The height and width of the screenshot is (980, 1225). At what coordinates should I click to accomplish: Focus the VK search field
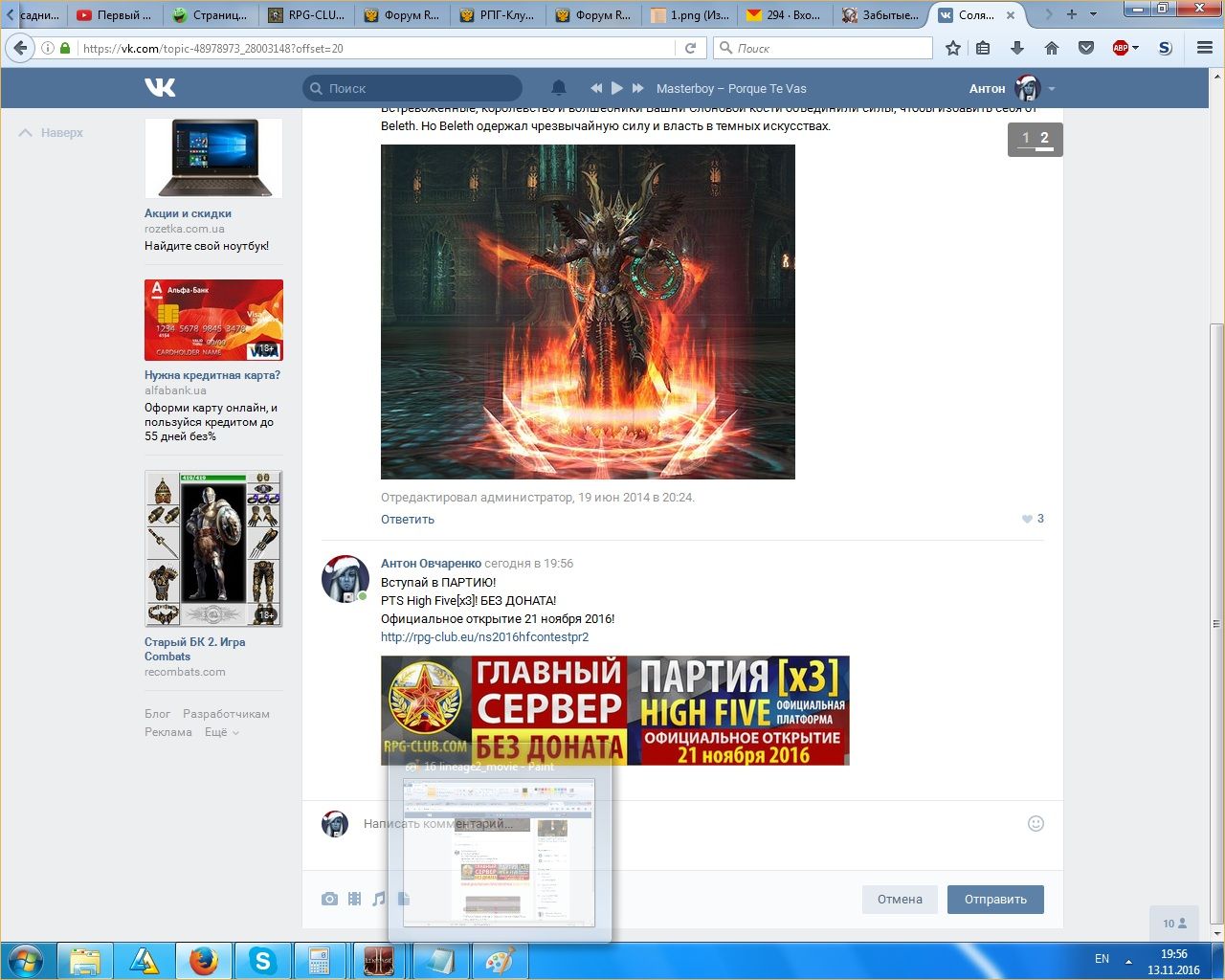(x=412, y=88)
